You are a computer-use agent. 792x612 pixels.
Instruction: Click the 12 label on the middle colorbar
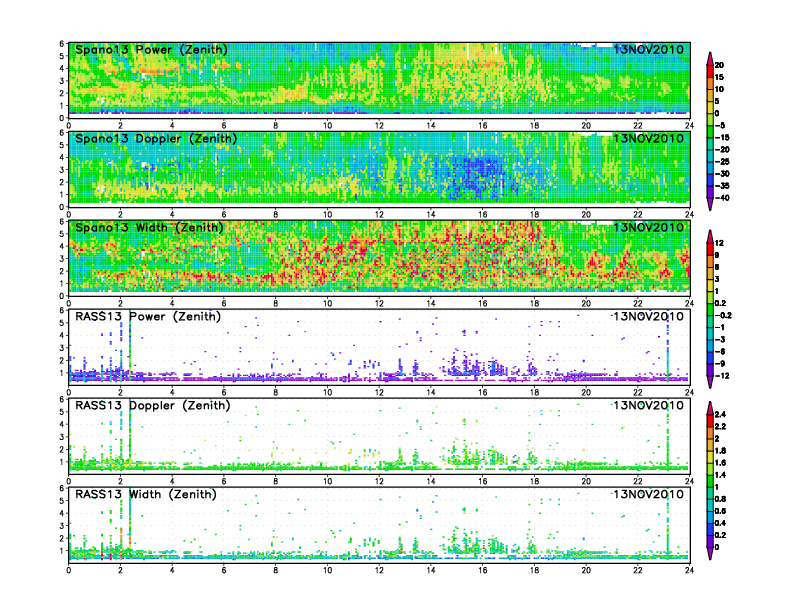pos(719,243)
